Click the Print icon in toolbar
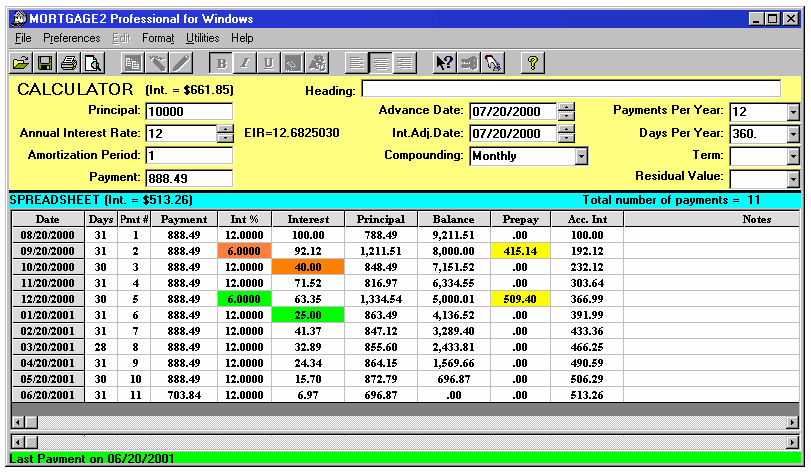The height and width of the screenshot is (472, 811). 68,63
